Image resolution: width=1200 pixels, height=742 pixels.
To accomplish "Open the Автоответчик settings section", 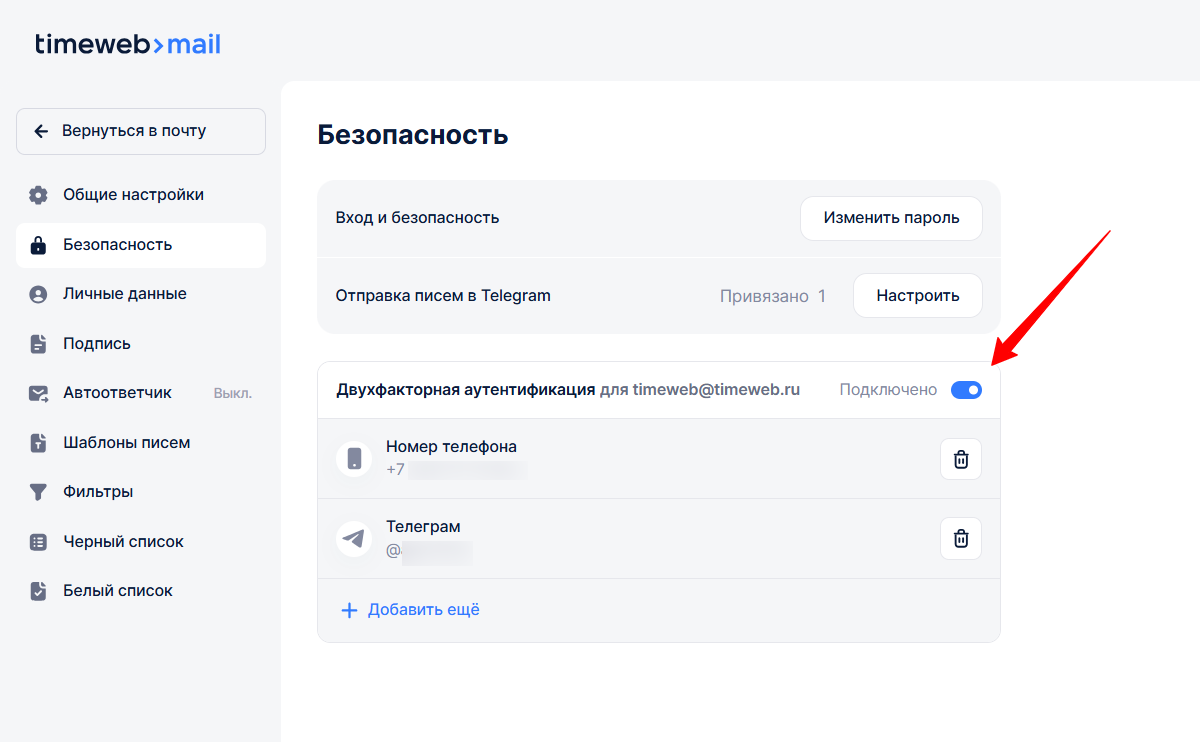I will coord(117,393).
